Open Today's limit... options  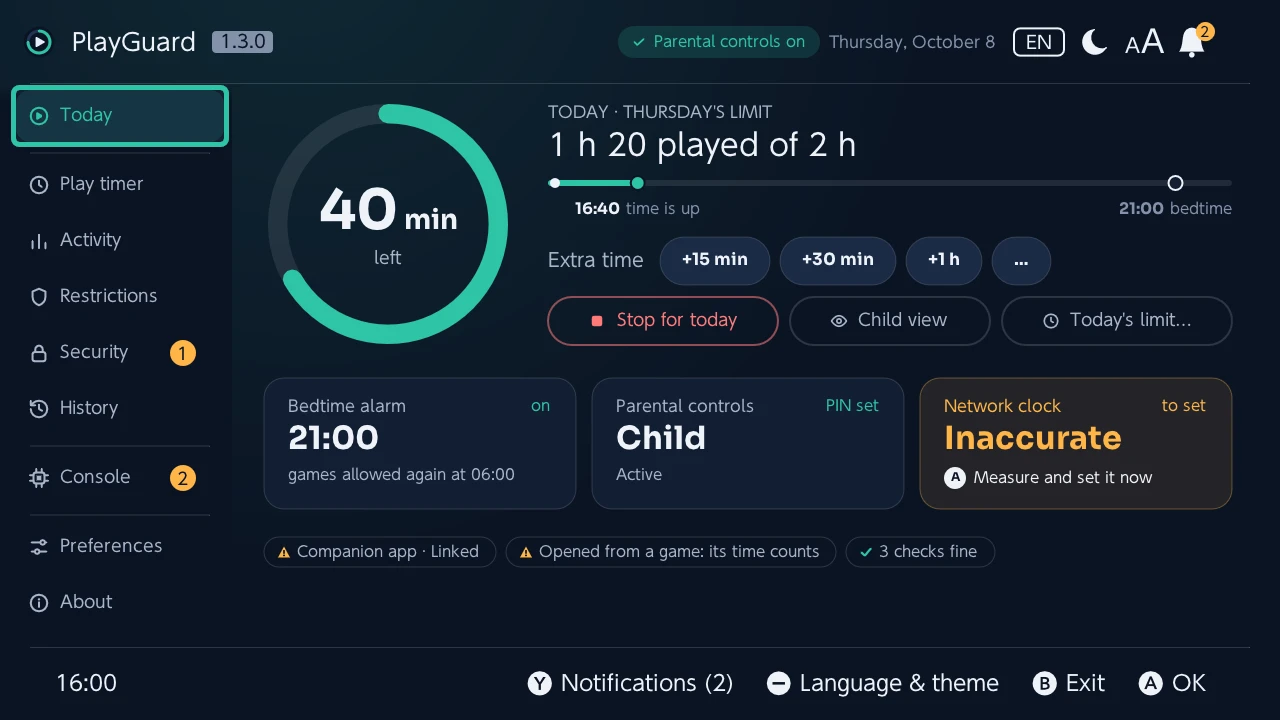(x=1117, y=321)
